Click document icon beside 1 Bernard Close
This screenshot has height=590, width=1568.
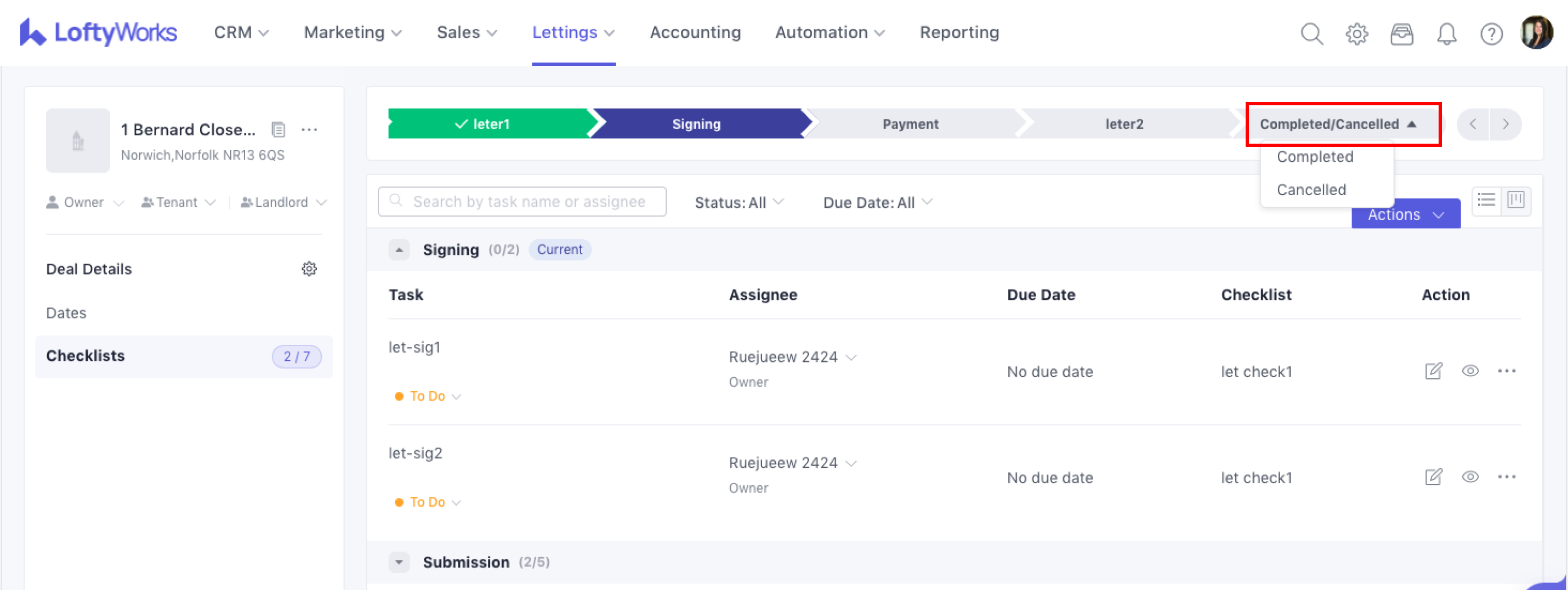point(278,129)
